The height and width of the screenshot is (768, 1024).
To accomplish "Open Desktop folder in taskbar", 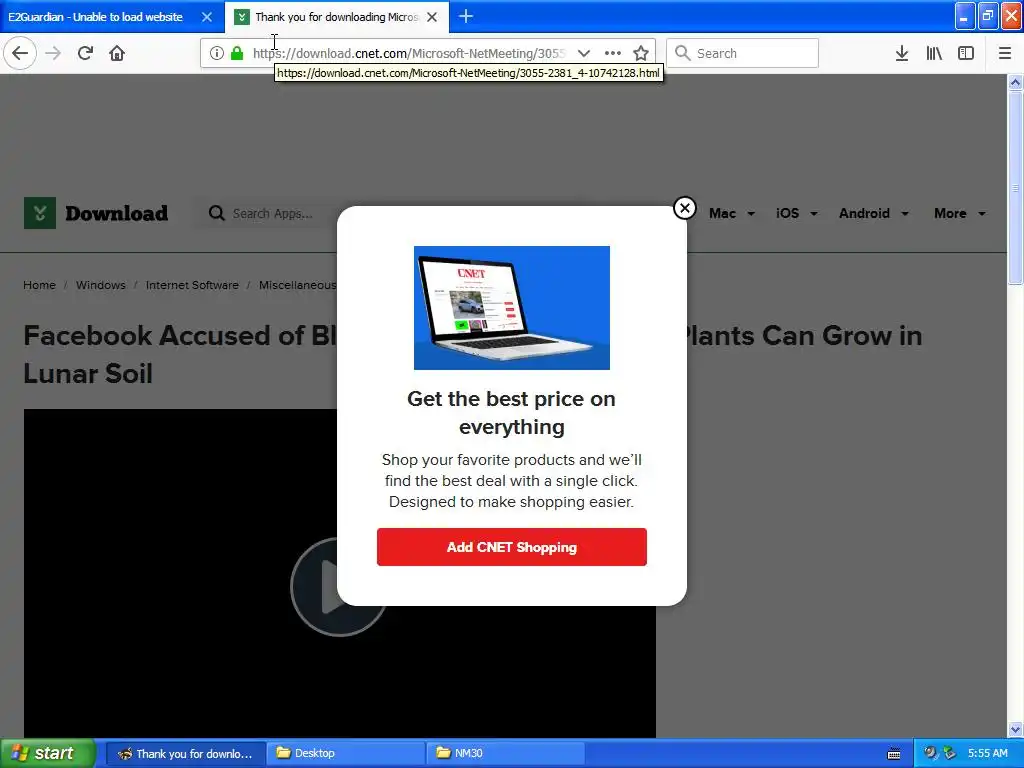I will pyautogui.click(x=345, y=753).
